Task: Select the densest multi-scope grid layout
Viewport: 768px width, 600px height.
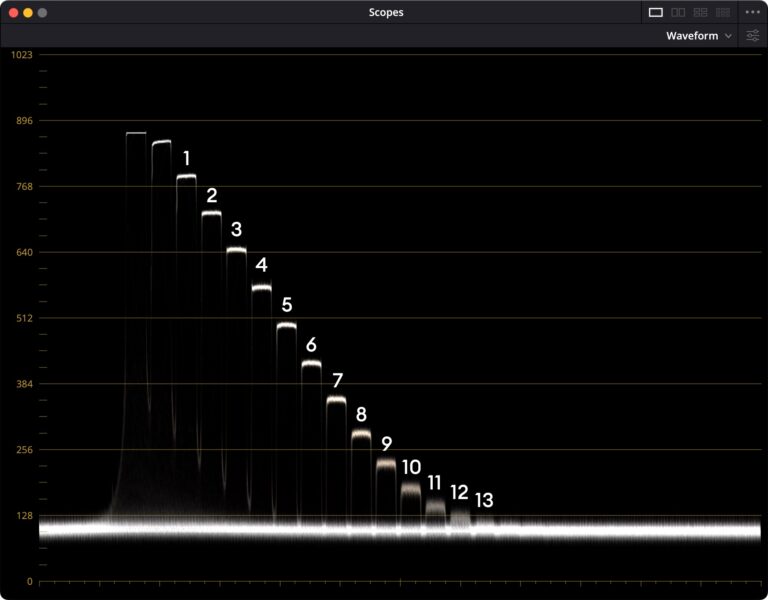Action: pyautogui.click(x=723, y=12)
